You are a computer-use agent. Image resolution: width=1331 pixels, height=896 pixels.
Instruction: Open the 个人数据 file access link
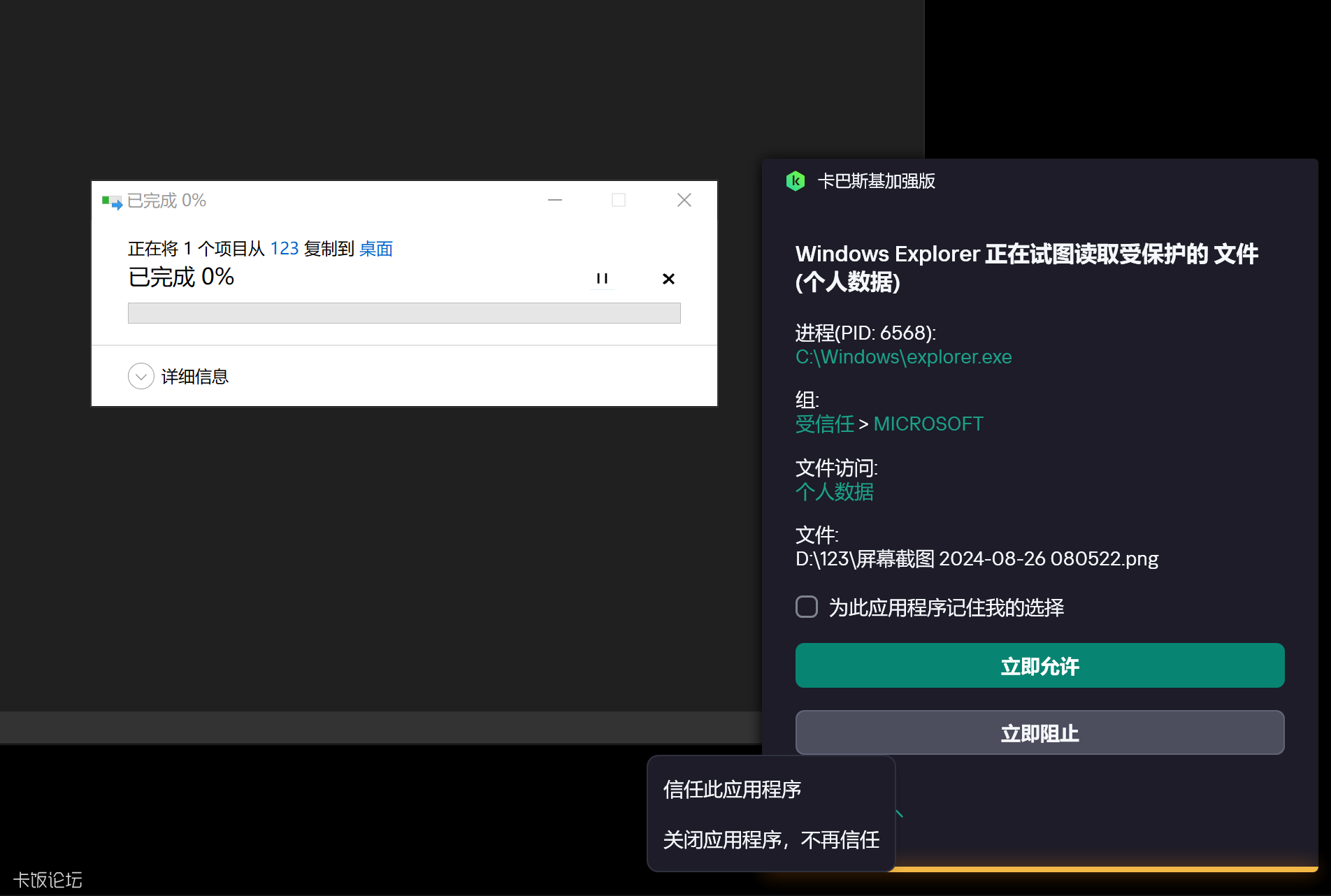pyautogui.click(x=835, y=491)
